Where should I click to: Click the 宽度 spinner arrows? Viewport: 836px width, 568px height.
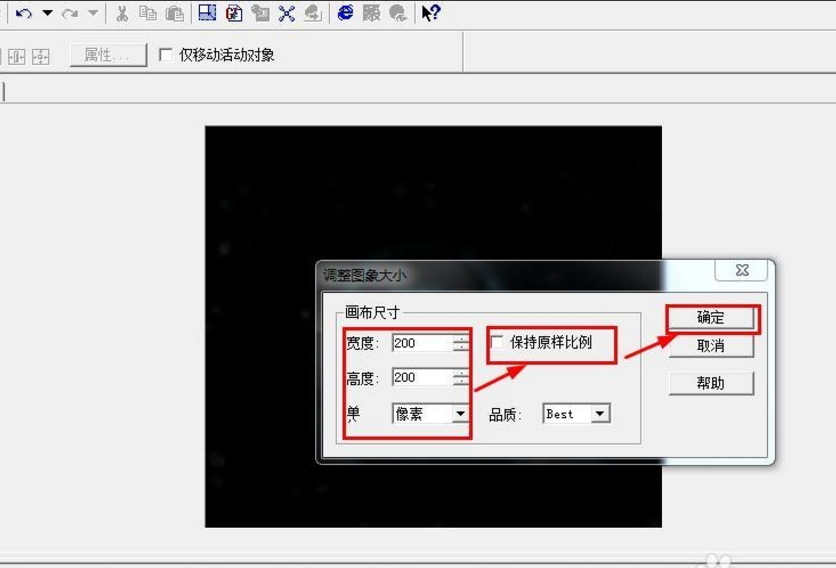[x=461, y=343]
